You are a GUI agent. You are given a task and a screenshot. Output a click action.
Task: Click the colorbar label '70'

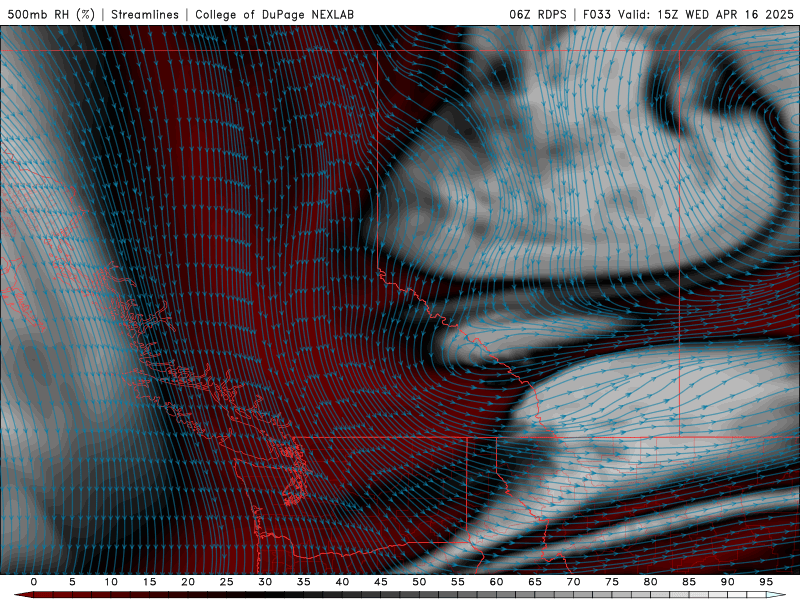pyautogui.click(x=573, y=582)
